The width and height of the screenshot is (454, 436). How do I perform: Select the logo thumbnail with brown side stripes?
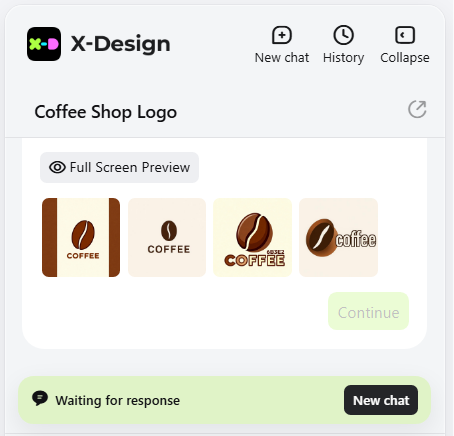click(81, 237)
